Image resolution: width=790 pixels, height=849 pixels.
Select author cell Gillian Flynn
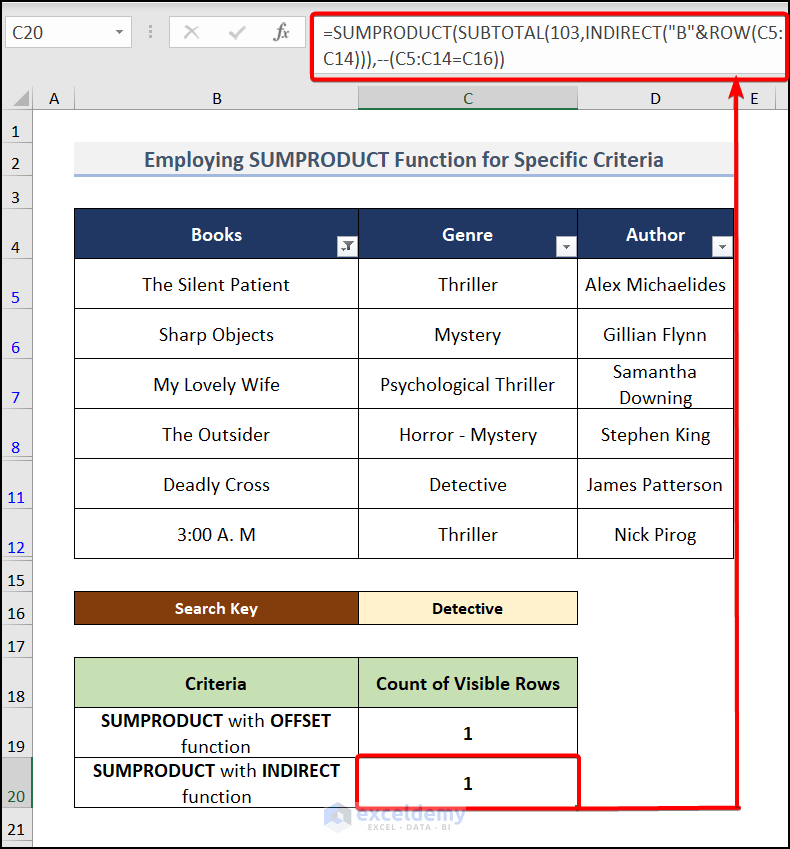click(655, 334)
